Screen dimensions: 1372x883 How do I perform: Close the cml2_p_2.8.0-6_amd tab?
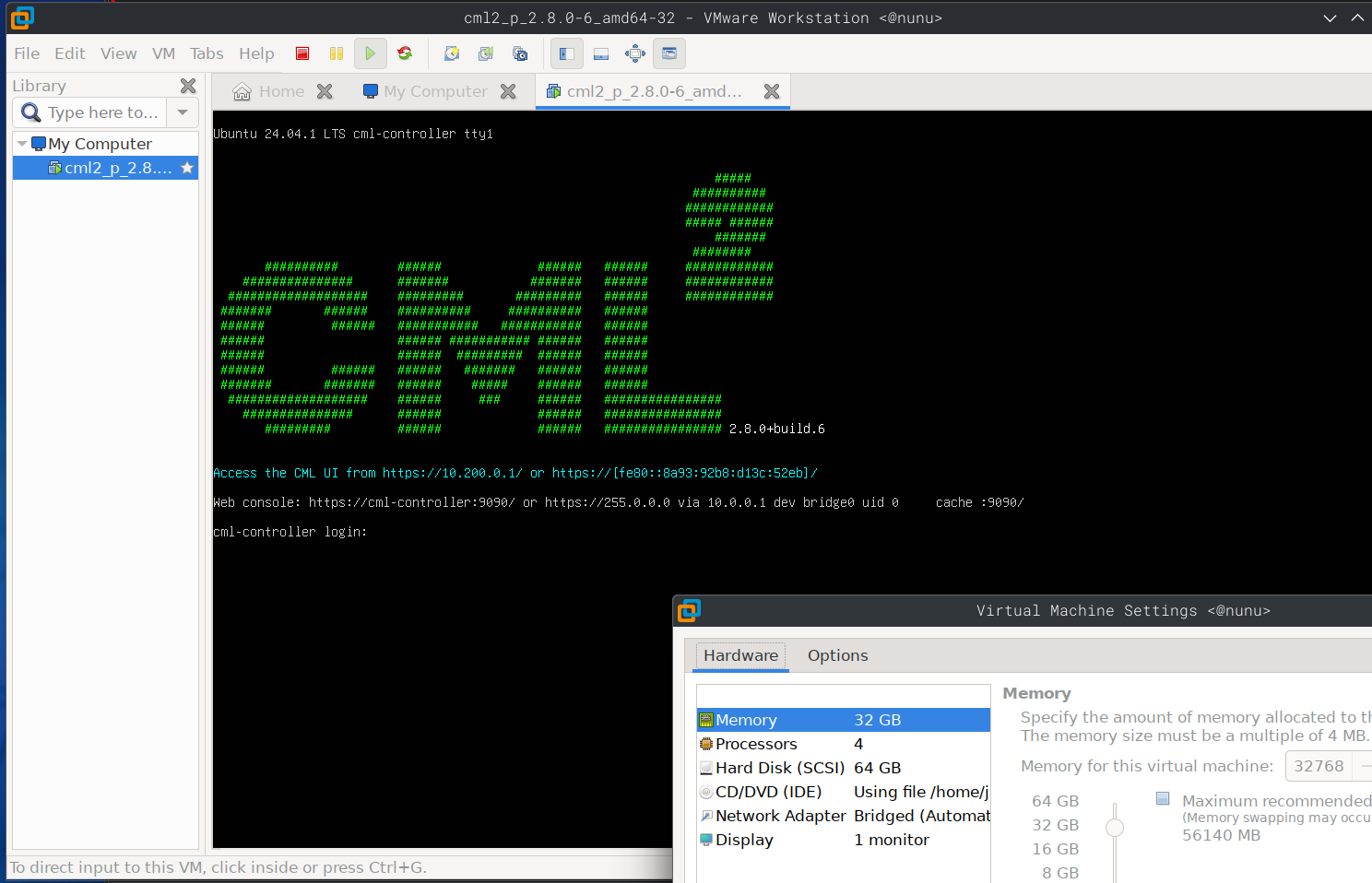(x=772, y=91)
